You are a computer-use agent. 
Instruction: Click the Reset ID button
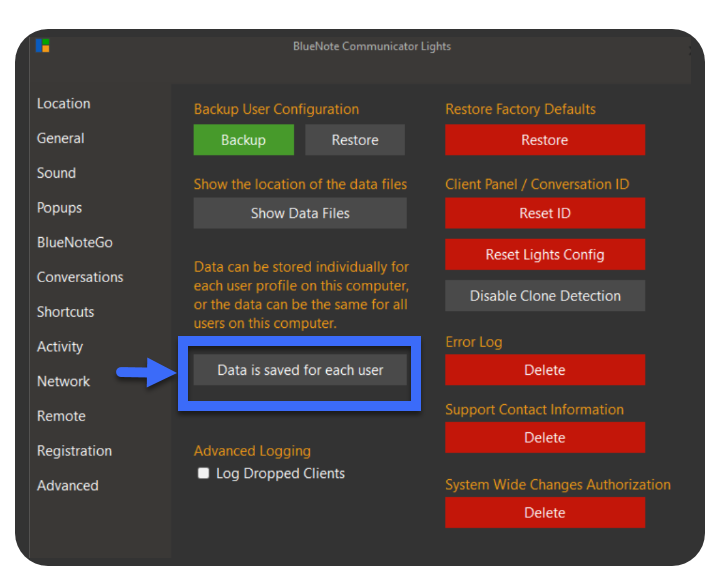(x=545, y=213)
